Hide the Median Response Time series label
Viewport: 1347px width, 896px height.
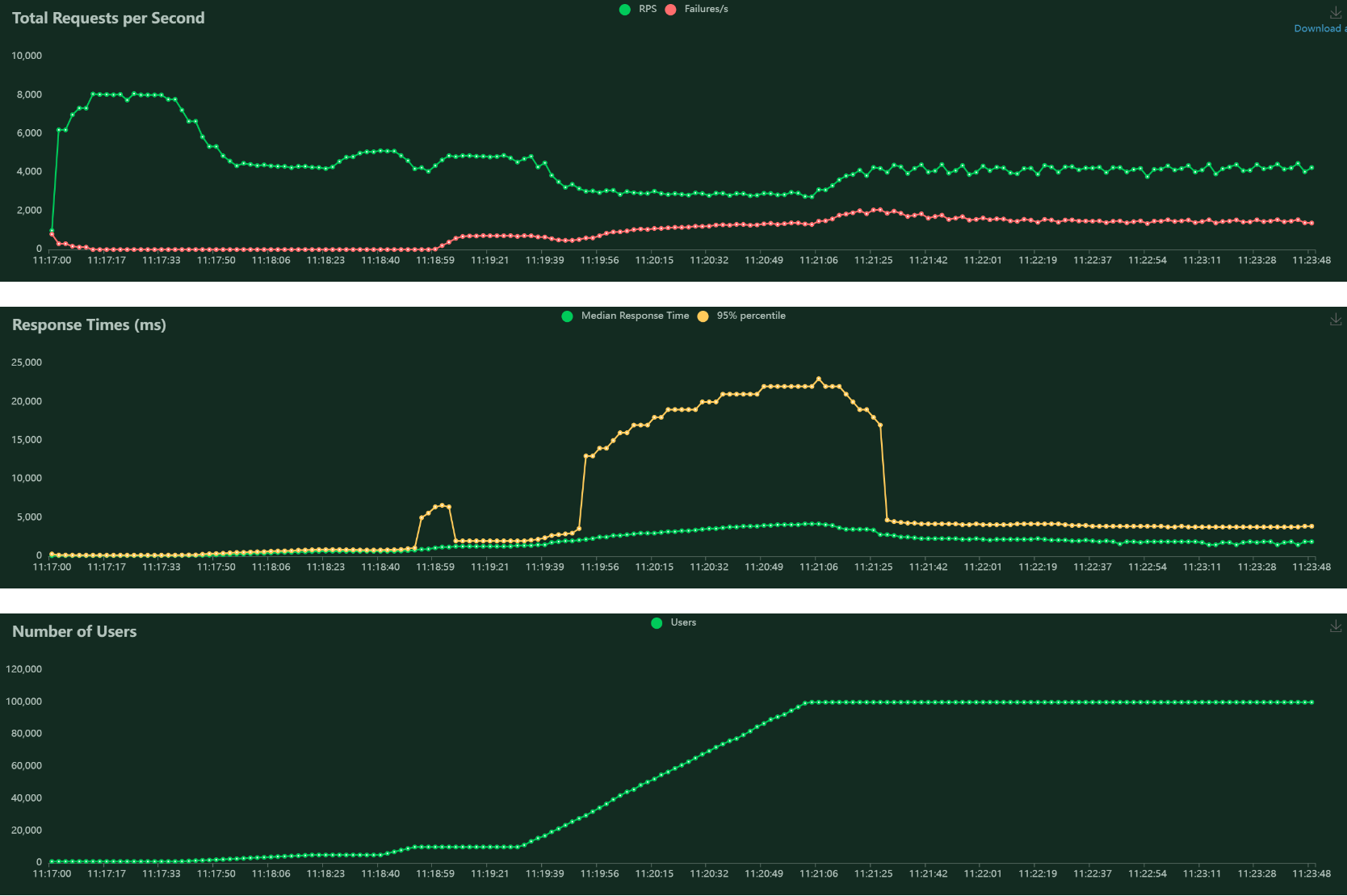coord(636,316)
